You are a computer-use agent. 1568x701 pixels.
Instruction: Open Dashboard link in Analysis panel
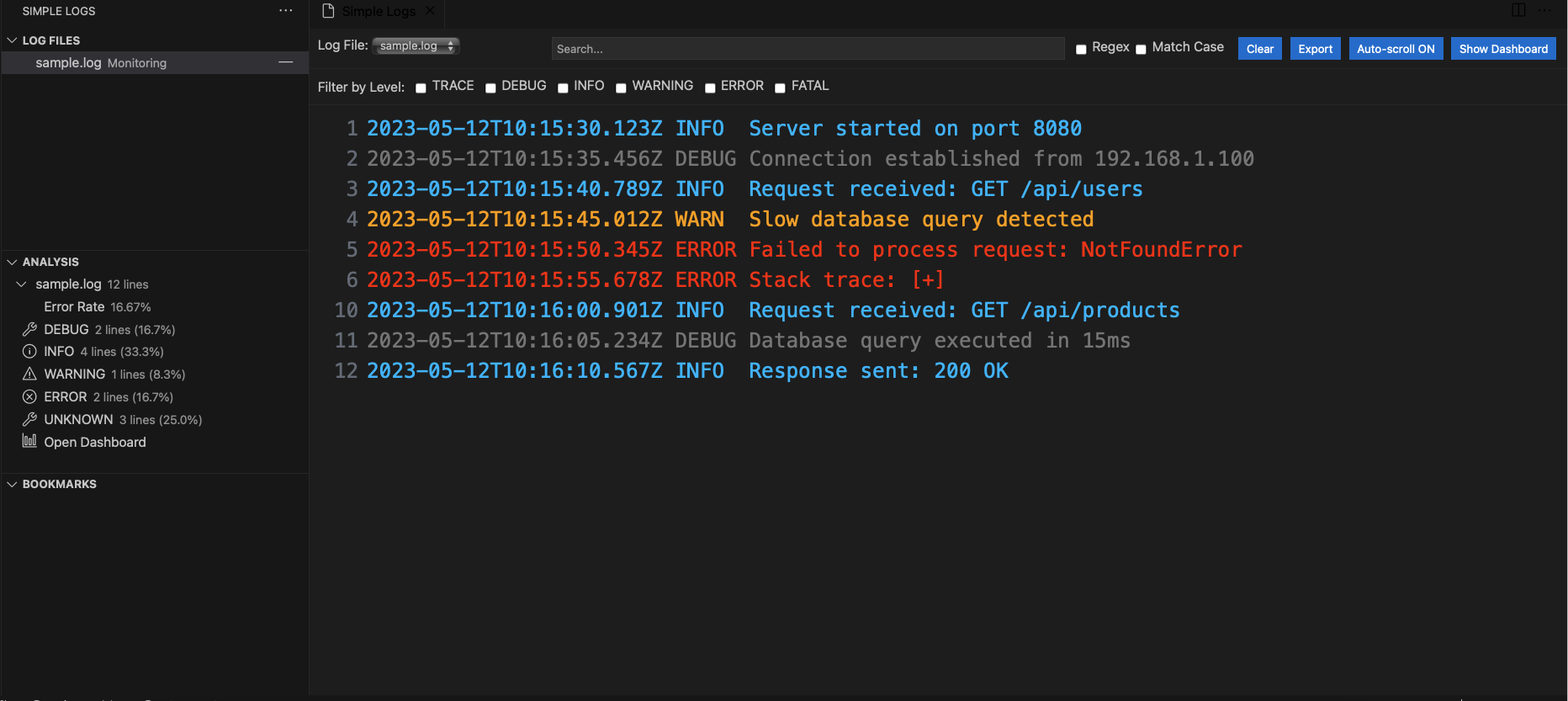(x=95, y=442)
